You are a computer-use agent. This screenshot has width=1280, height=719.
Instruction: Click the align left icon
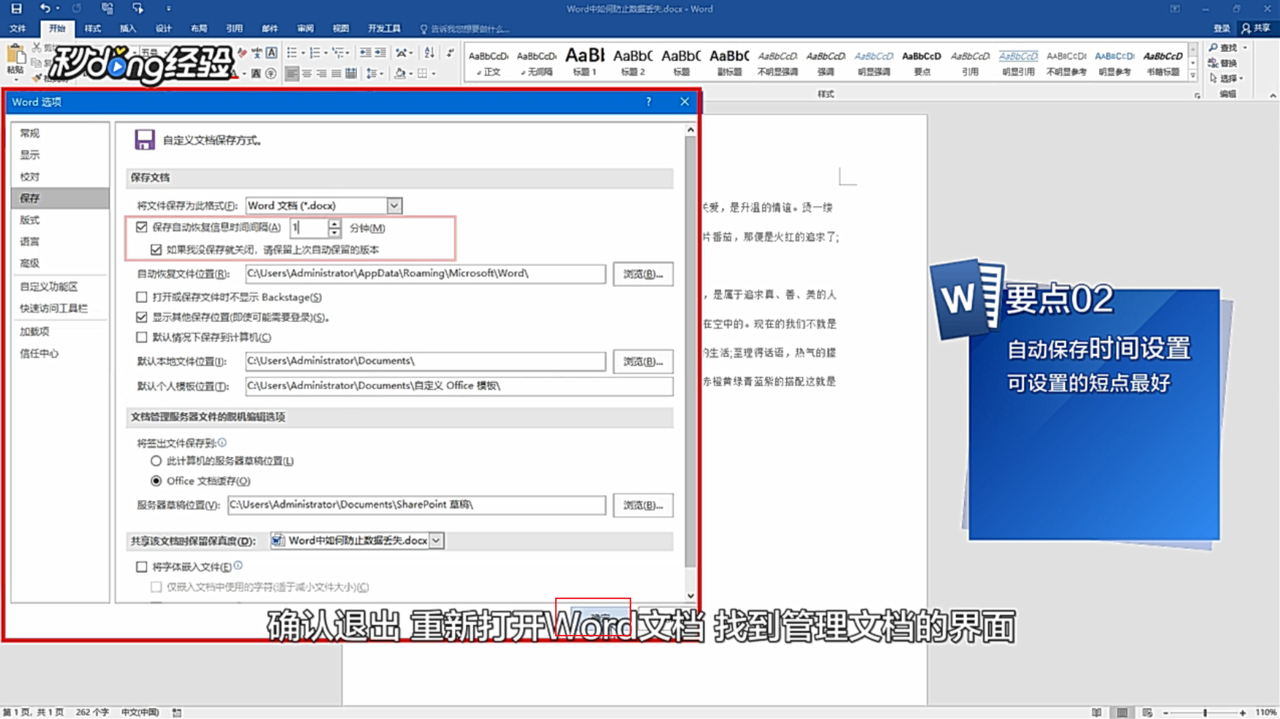pos(292,73)
